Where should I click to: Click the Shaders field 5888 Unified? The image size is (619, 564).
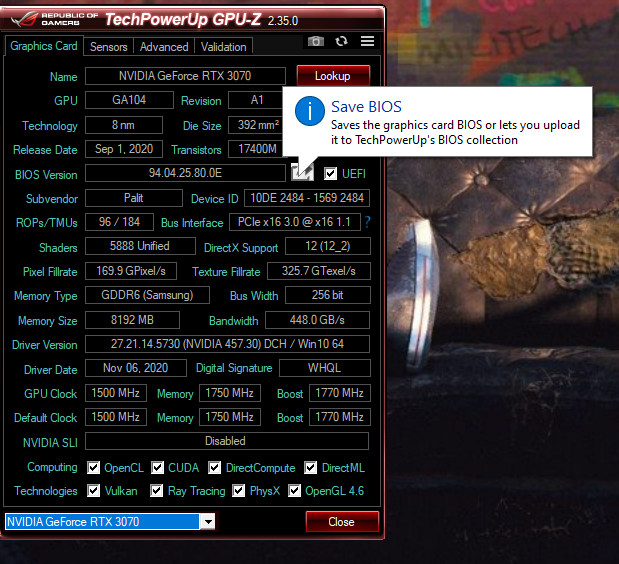click(x=140, y=246)
